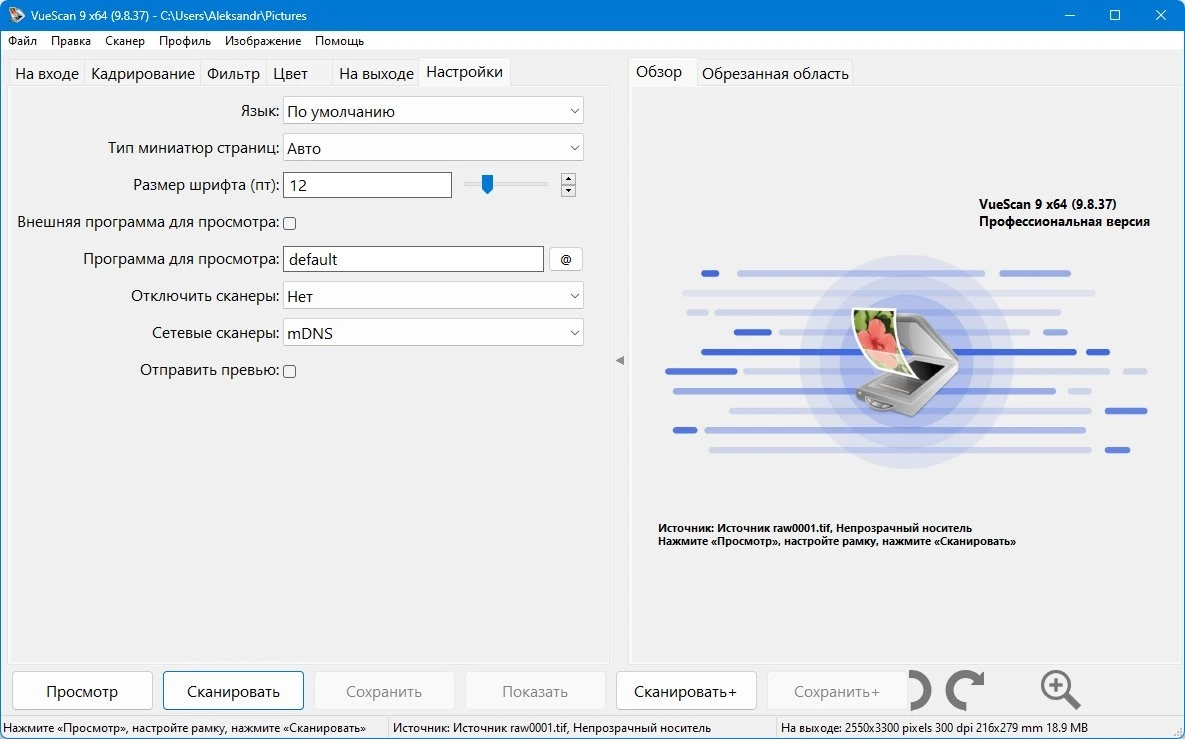
Task: Open the Язык dropdown
Action: click(433, 111)
